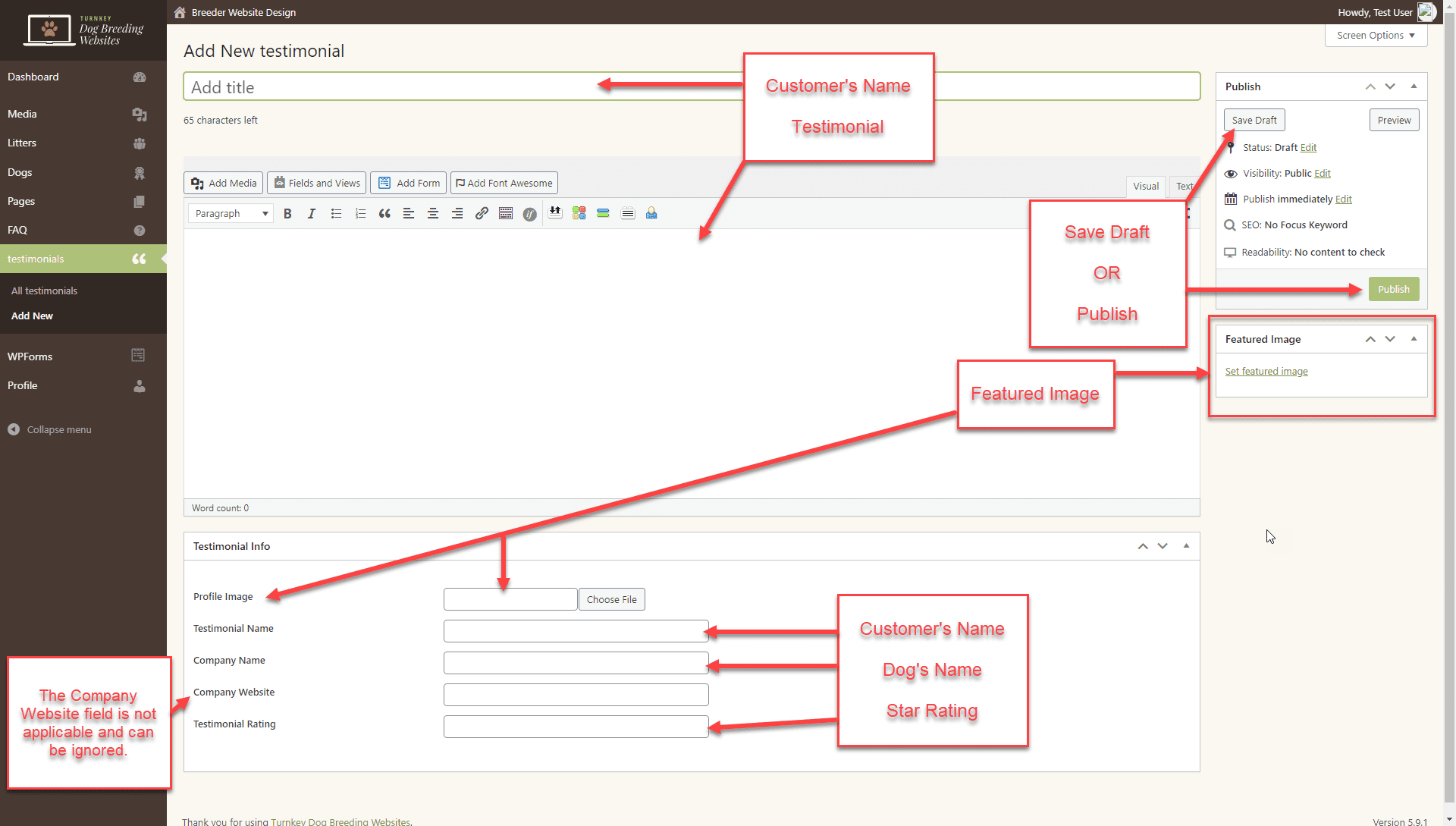Viewport: 1456px width, 826px height.
Task: Center align the text
Action: [433, 214]
